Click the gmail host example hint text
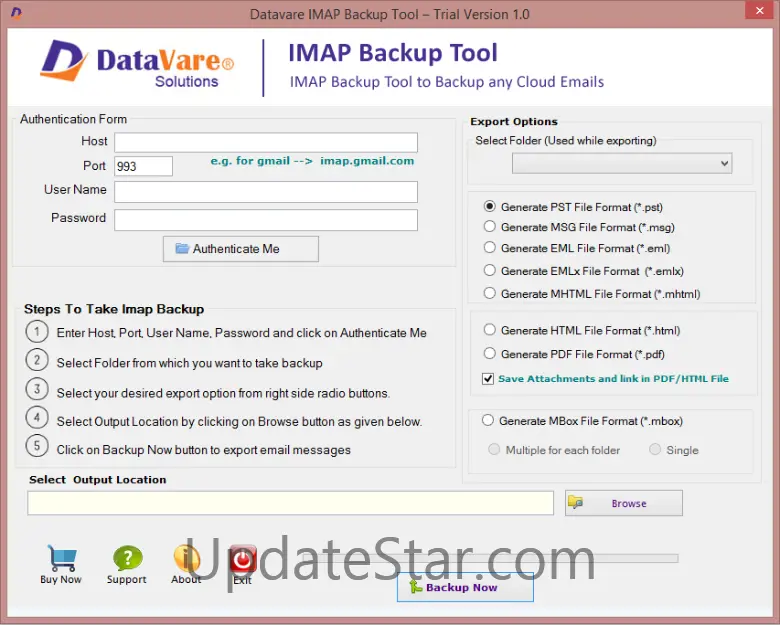 click(x=312, y=161)
